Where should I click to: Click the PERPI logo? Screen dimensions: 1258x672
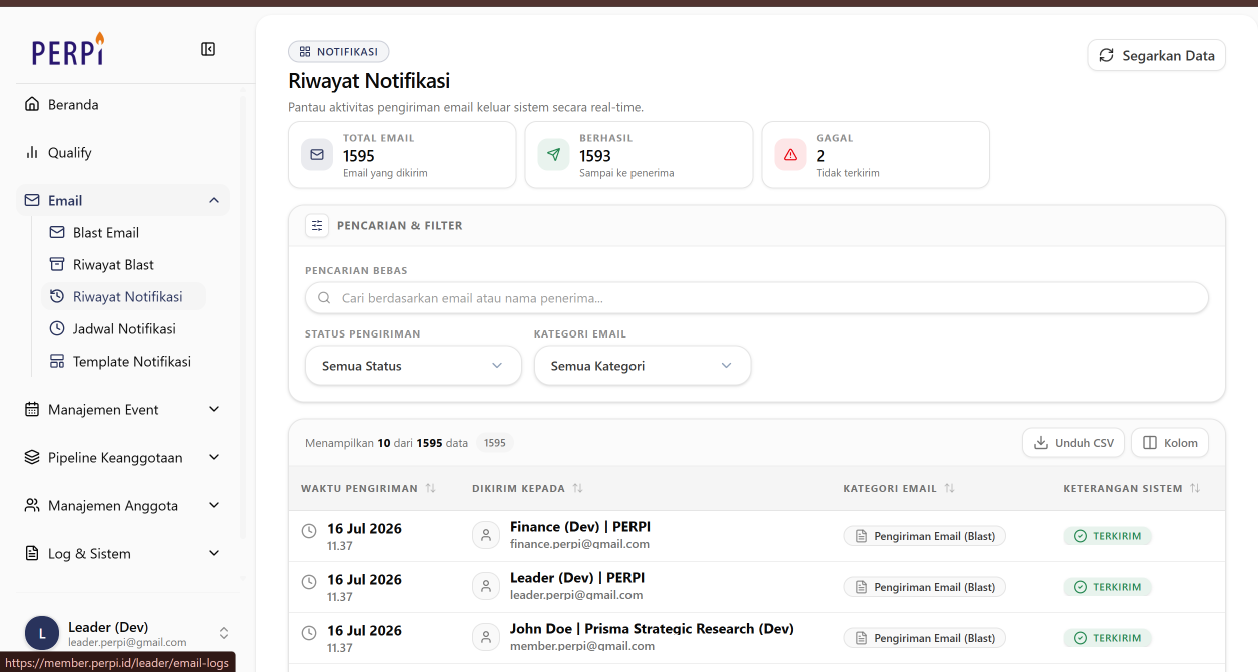point(68,49)
